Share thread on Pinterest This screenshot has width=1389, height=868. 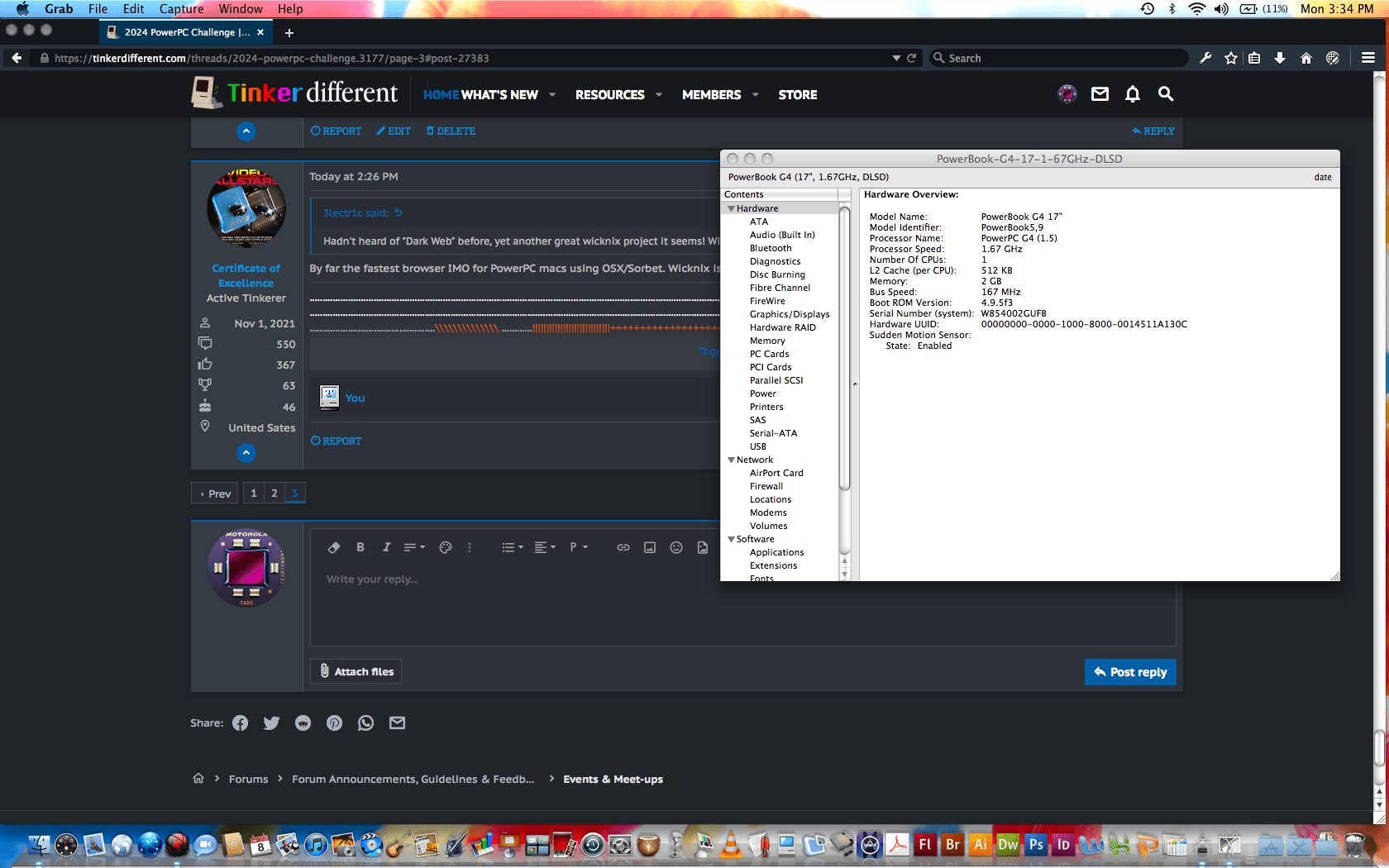[334, 723]
